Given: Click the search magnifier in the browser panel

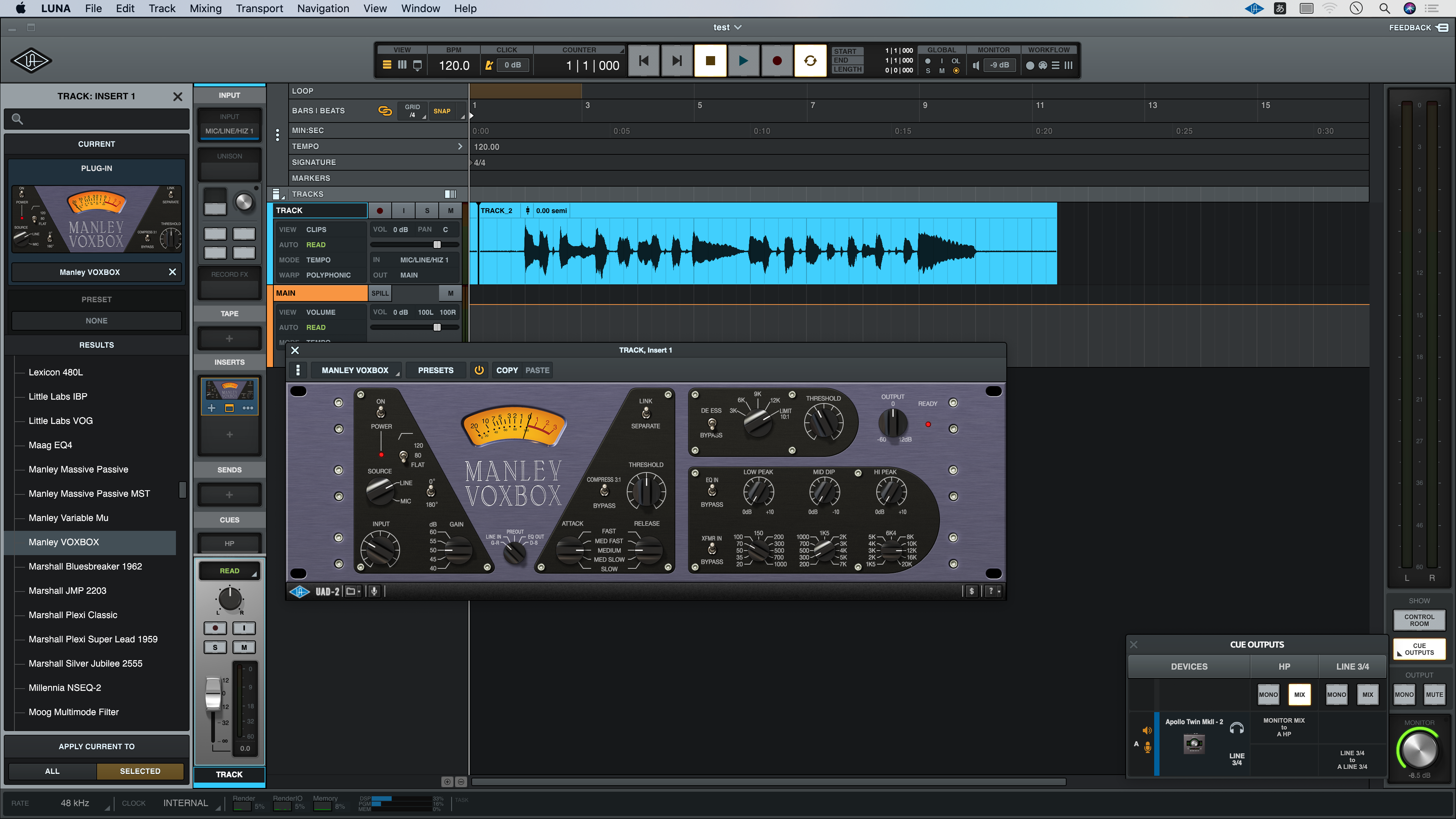Looking at the screenshot, I should click(17, 119).
